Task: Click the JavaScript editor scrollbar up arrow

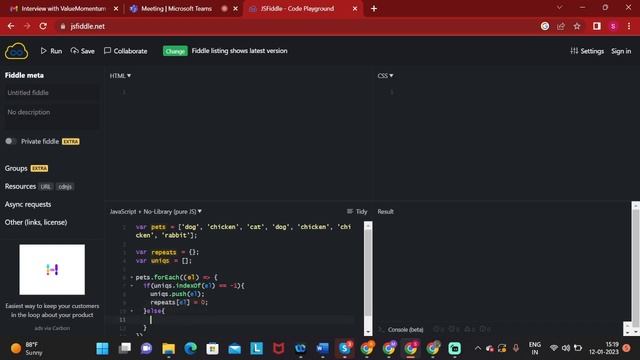Action: (368, 226)
